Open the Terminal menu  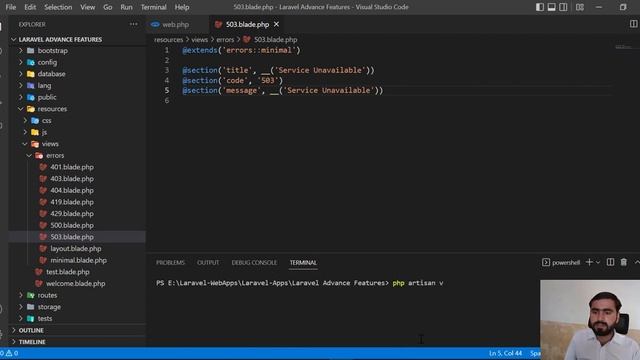click(153, 7)
